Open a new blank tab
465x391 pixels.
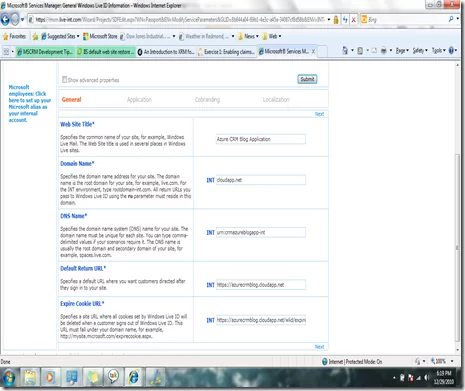point(322,52)
